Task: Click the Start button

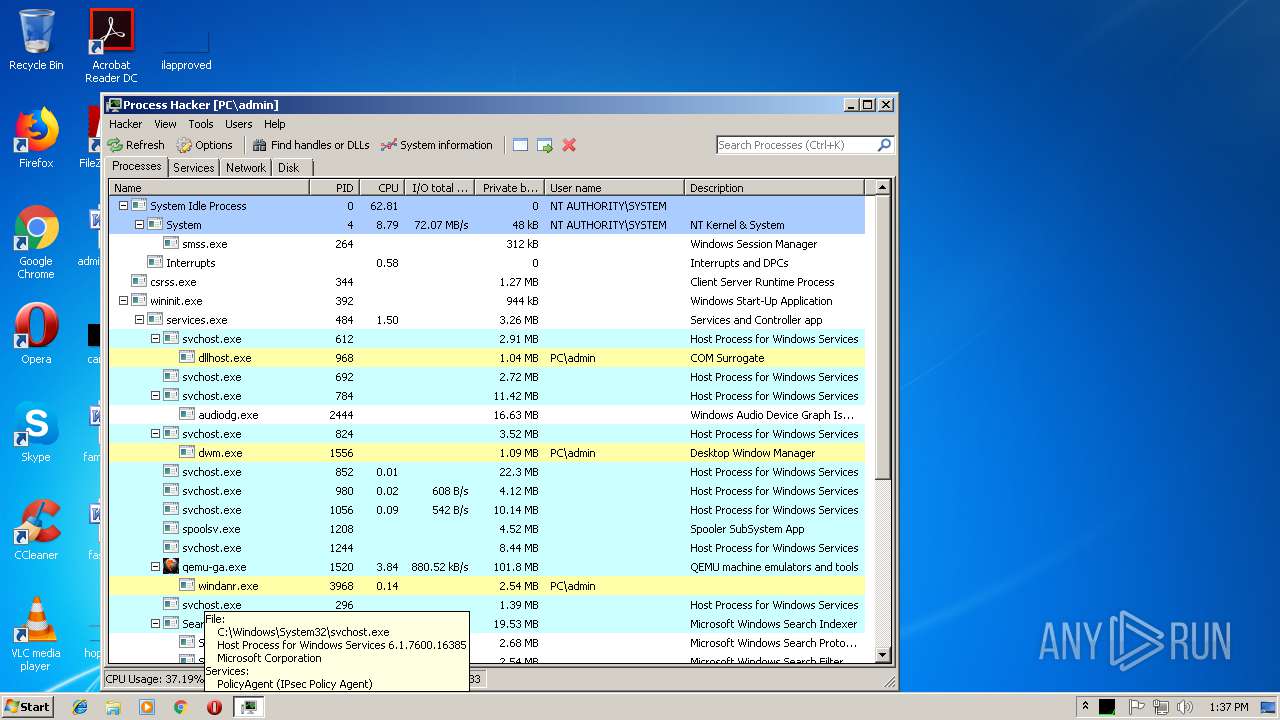Action: [x=27, y=706]
